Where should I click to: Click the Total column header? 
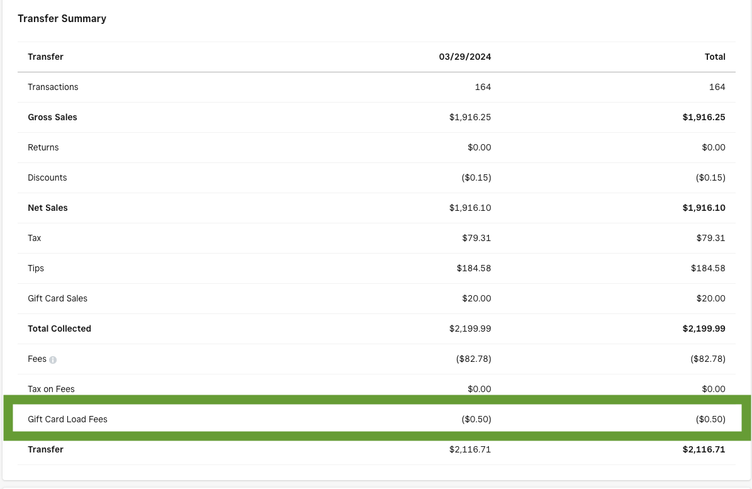point(714,57)
